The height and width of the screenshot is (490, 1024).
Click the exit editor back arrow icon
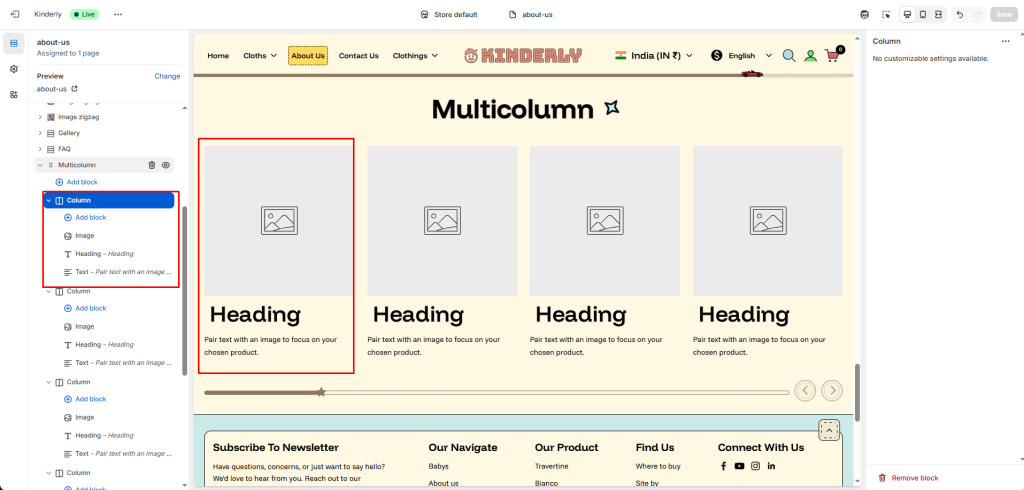click(13, 15)
